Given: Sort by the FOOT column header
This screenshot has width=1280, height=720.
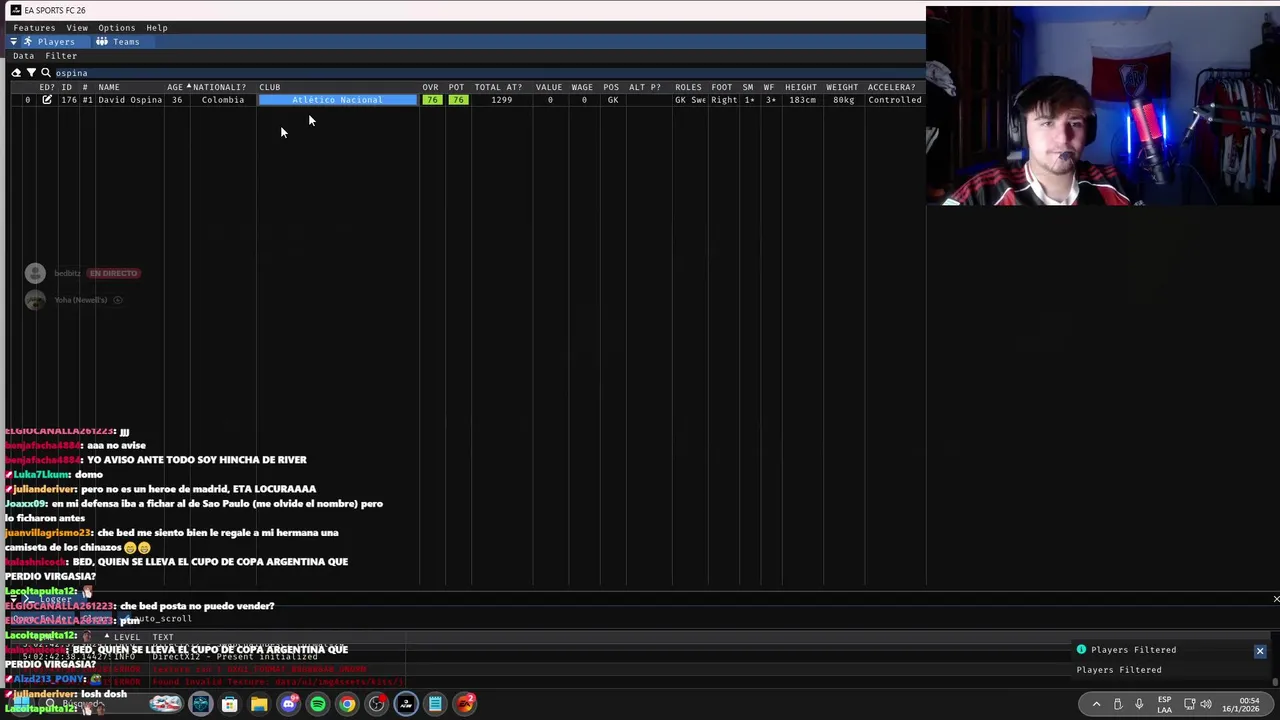Looking at the screenshot, I should pyautogui.click(x=722, y=87).
